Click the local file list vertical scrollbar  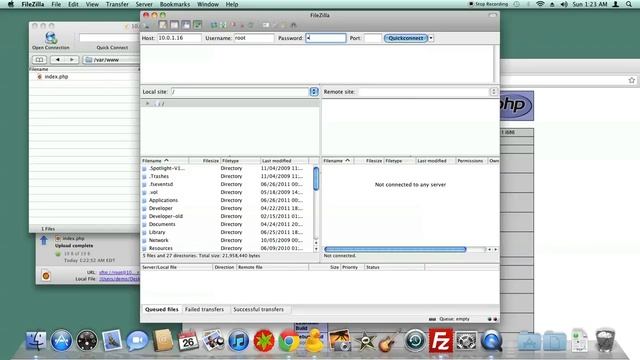[316, 178]
